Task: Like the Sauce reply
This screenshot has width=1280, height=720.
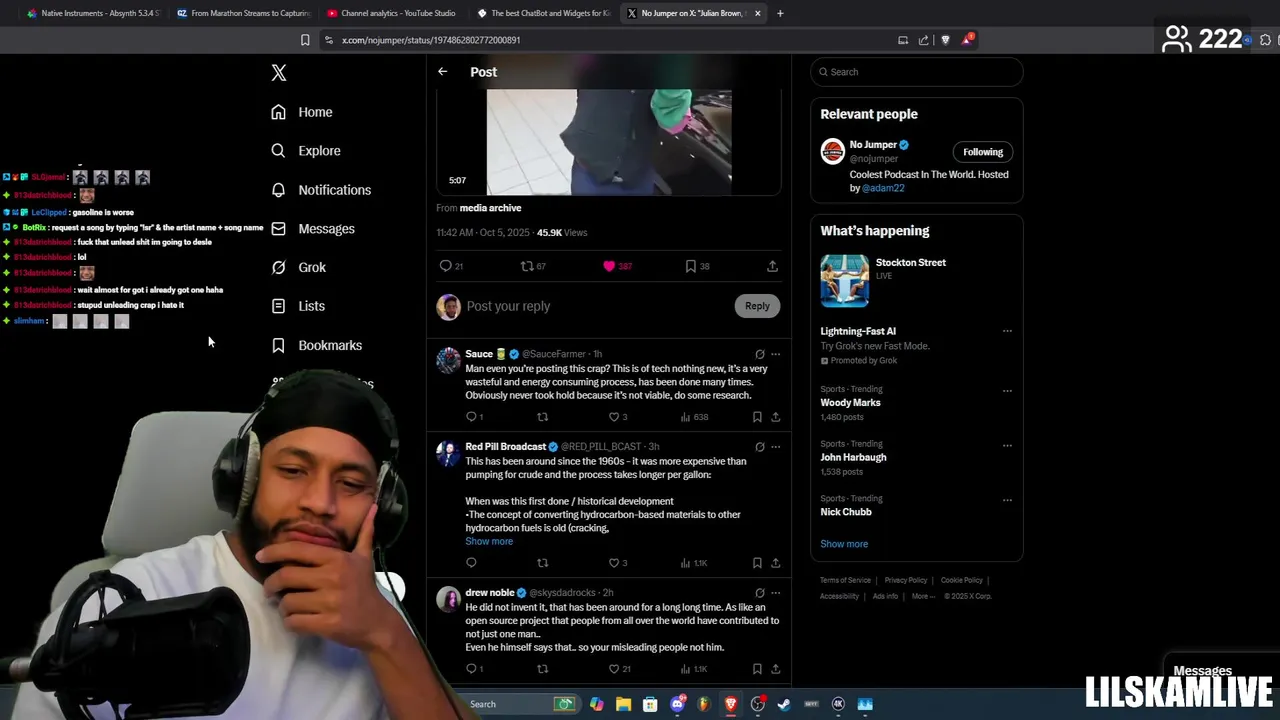Action: (x=614, y=417)
